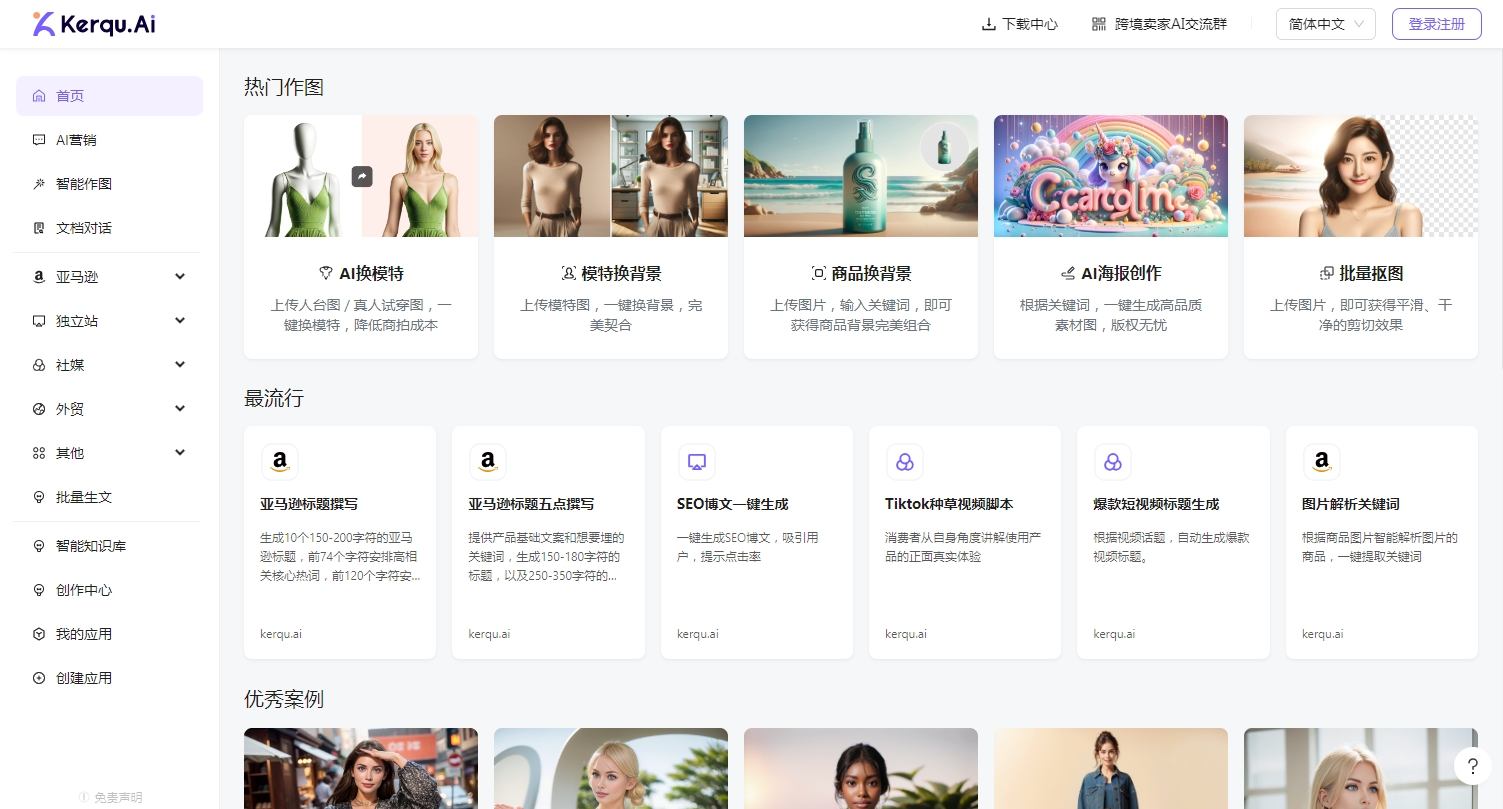Viewport: 1503px width, 809px height.
Task: Click the green dress mannequin thumbnail
Action: (x=361, y=176)
